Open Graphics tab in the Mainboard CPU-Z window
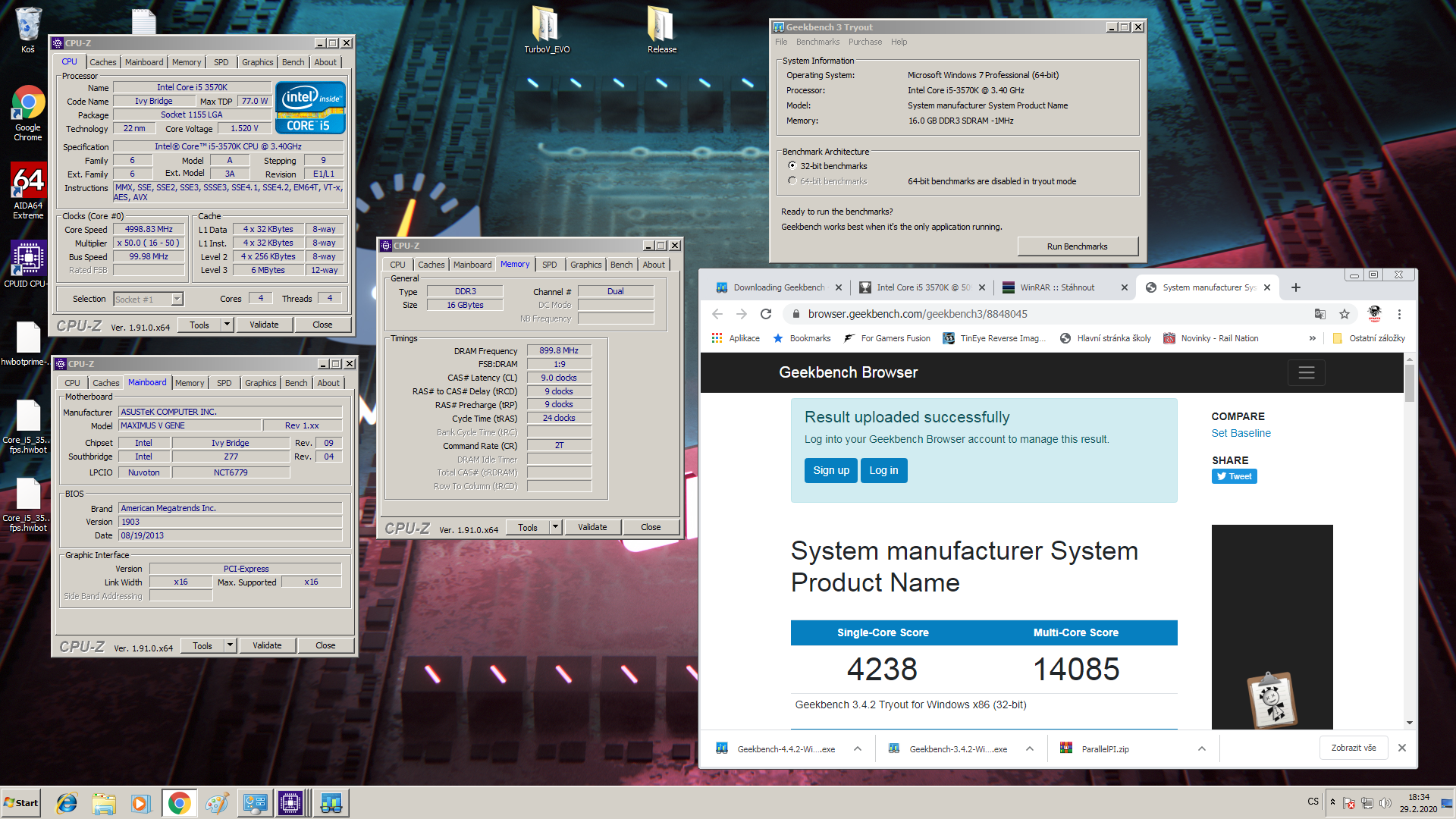This screenshot has height=819, width=1456. click(x=261, y=383)
